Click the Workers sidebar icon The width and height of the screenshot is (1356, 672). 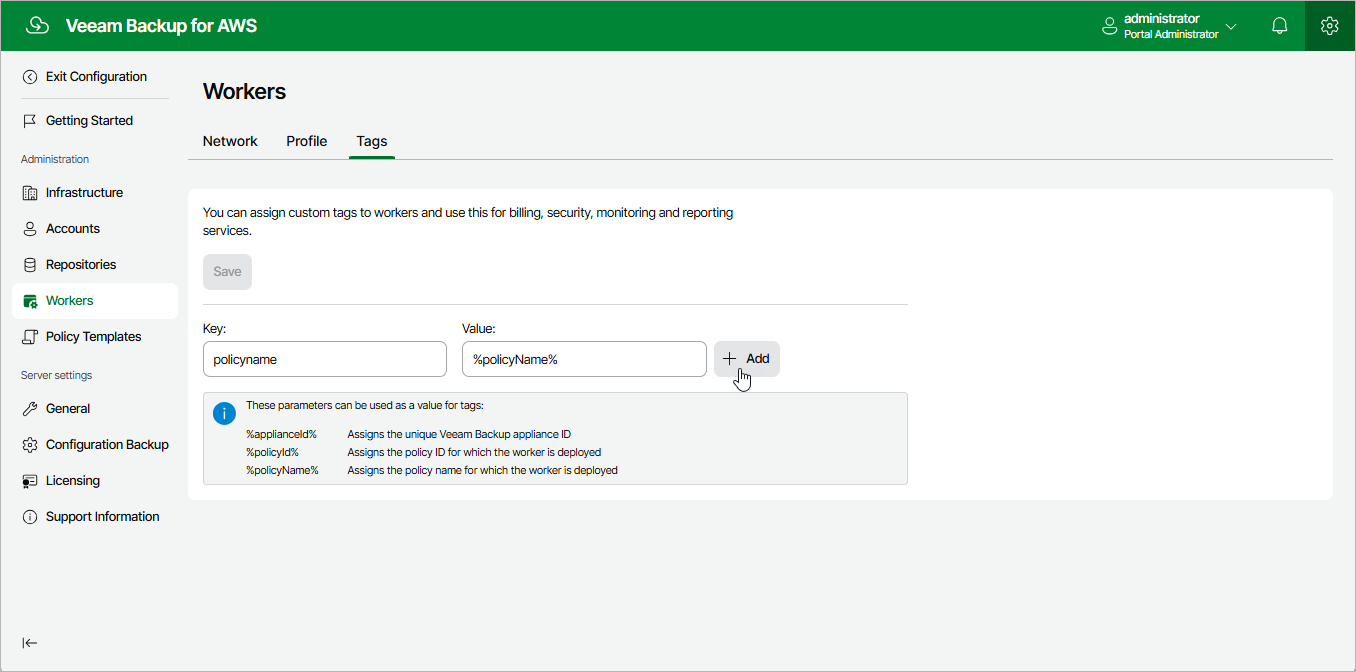30,301
